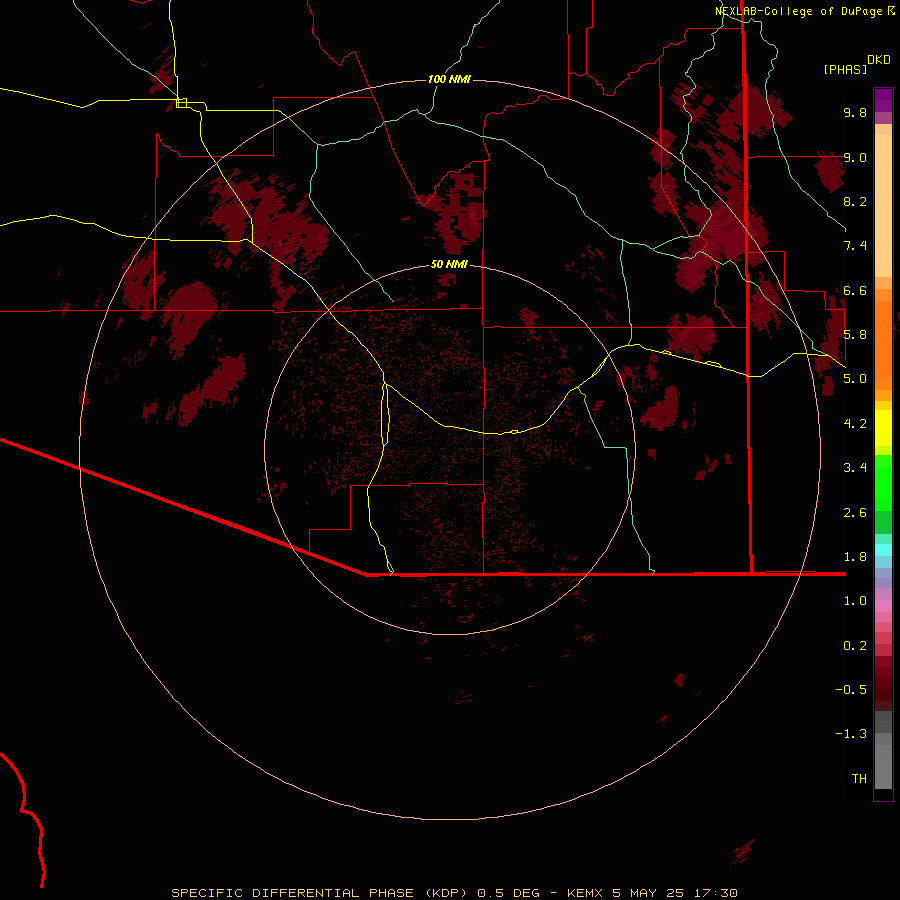
Task: Click the -0.5 value on color scale
Action: 851,690
